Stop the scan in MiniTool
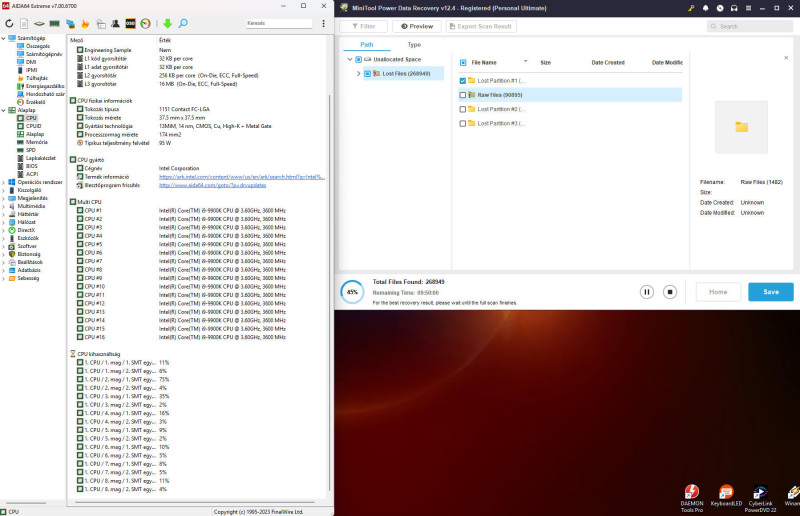The height and width of the screenshot is (516, 800). [x=669, y=292]
